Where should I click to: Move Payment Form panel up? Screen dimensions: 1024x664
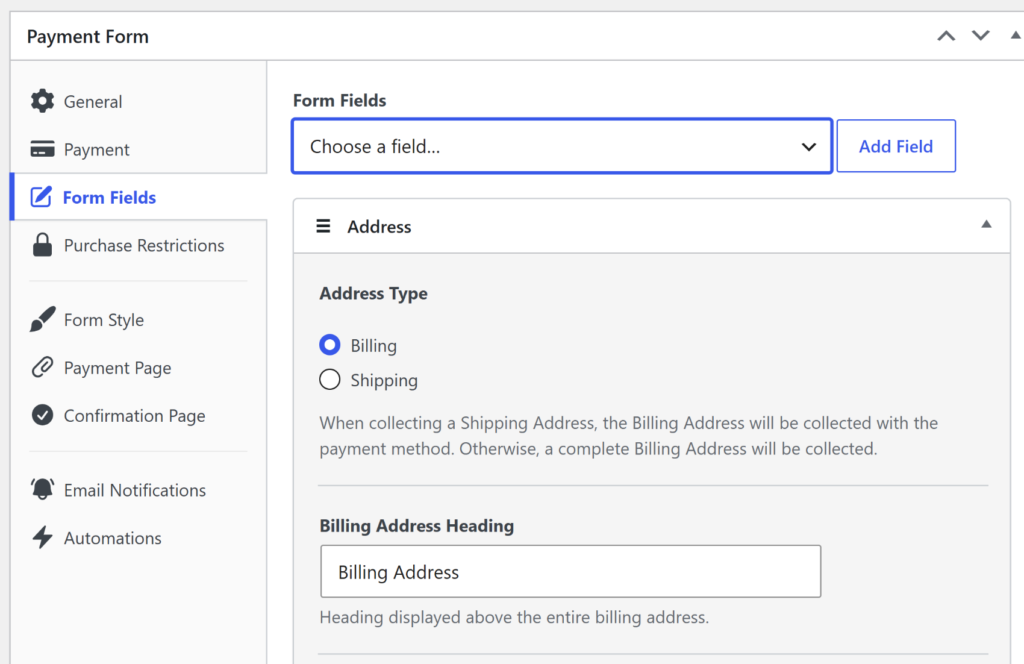tap(946, 36)
